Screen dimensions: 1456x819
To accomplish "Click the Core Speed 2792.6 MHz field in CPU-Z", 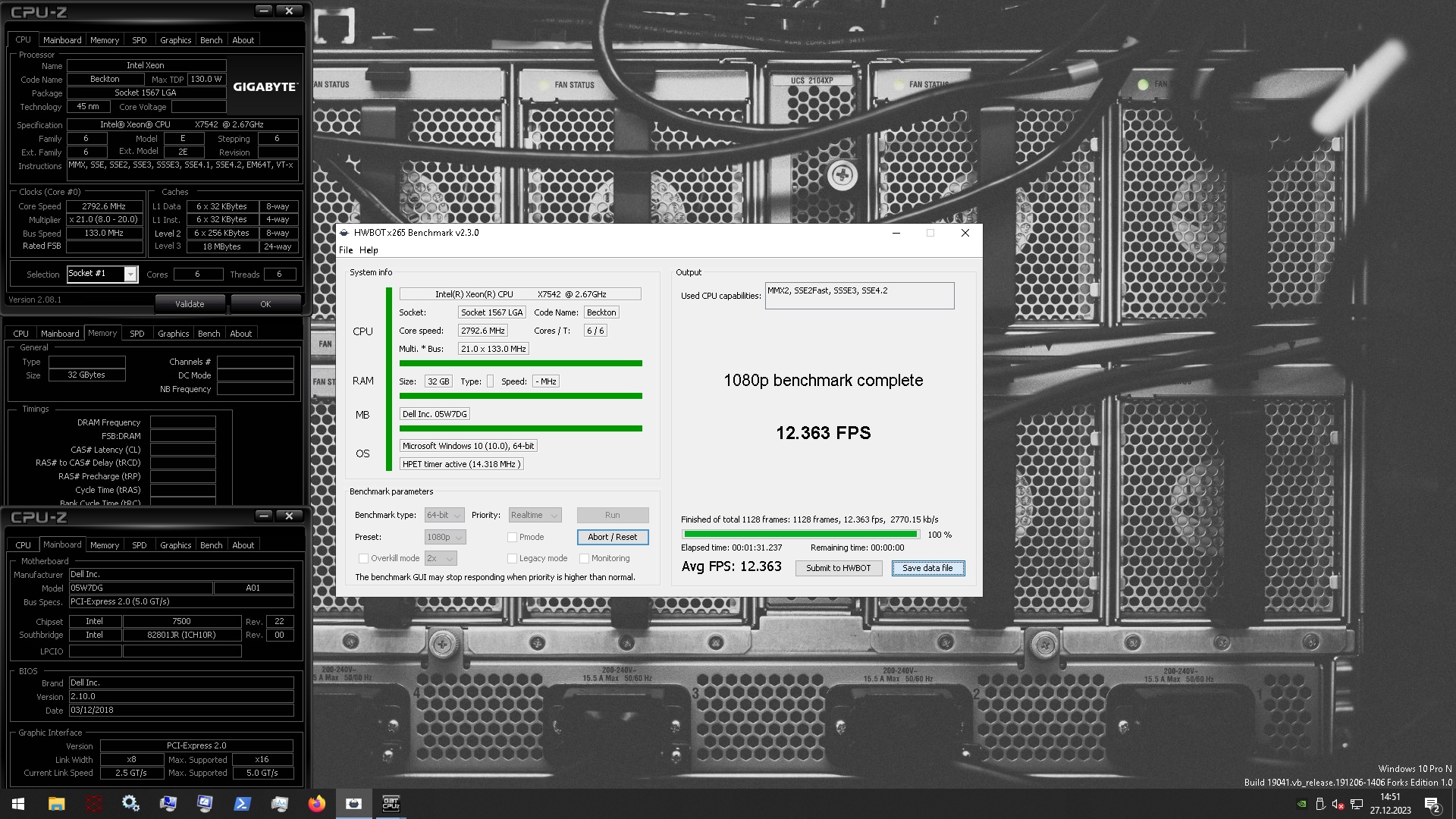I will [x=105, y=206].
